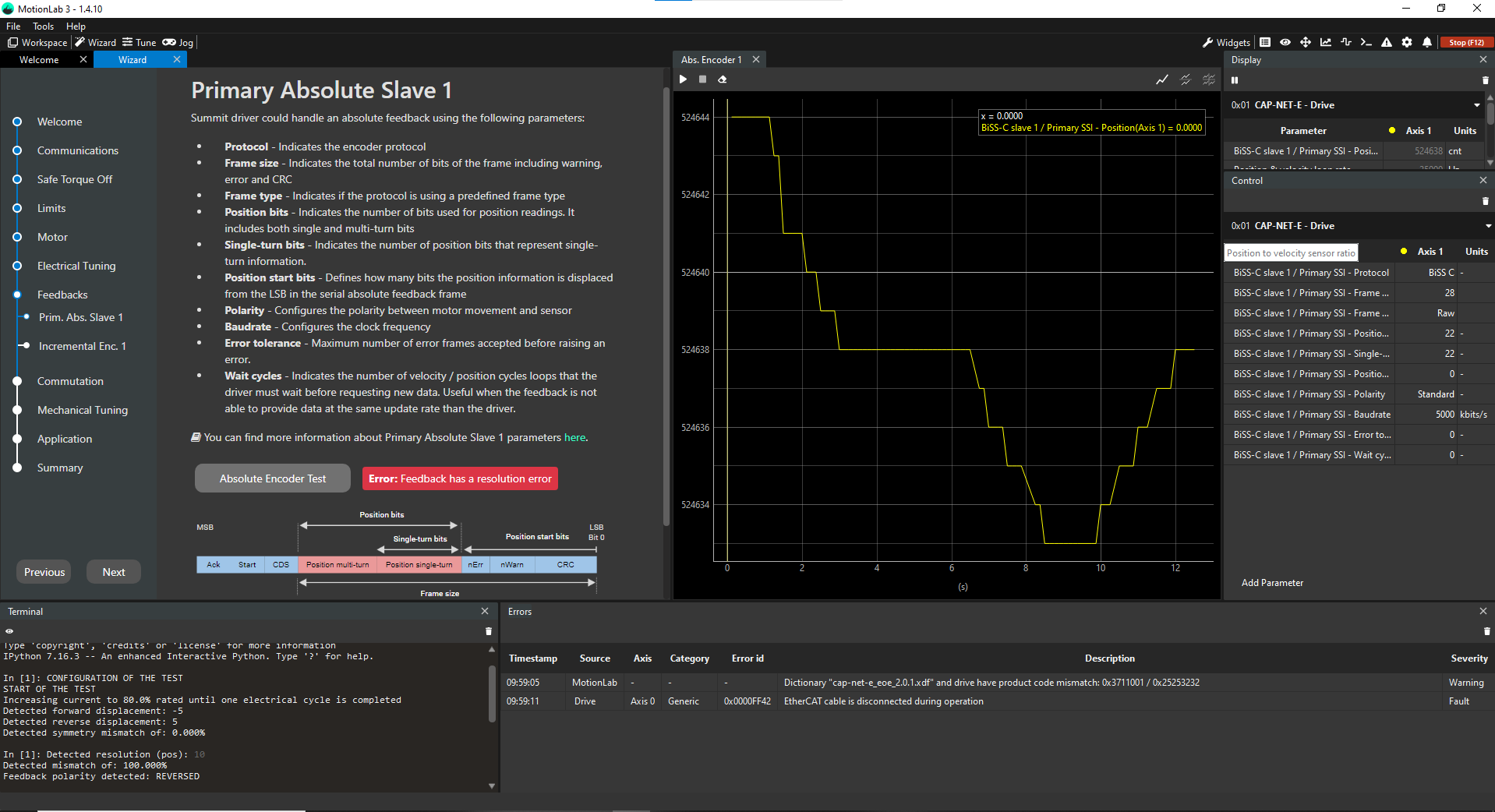The width and height of the screenshot is (1495, 812).
Task: Pause the Display panel monitoring
Action: [1235, 80]
